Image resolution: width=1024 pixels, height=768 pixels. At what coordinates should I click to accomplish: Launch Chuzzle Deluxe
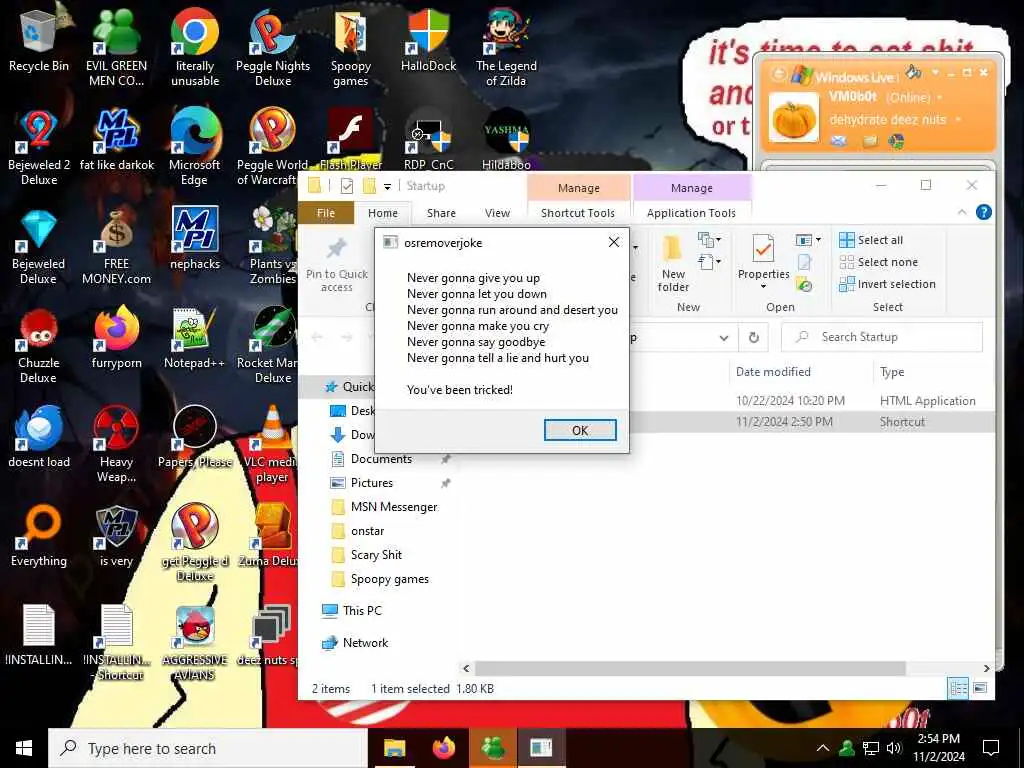point(39,344)
